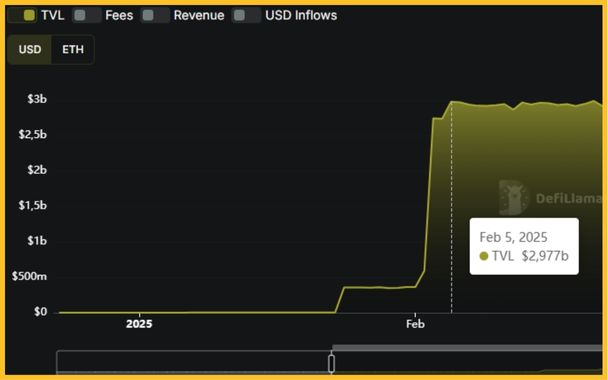This screenshot has height=380, width=608.
Task: Click the Feb 5, 2025 tooltip box
Action: 524,246
